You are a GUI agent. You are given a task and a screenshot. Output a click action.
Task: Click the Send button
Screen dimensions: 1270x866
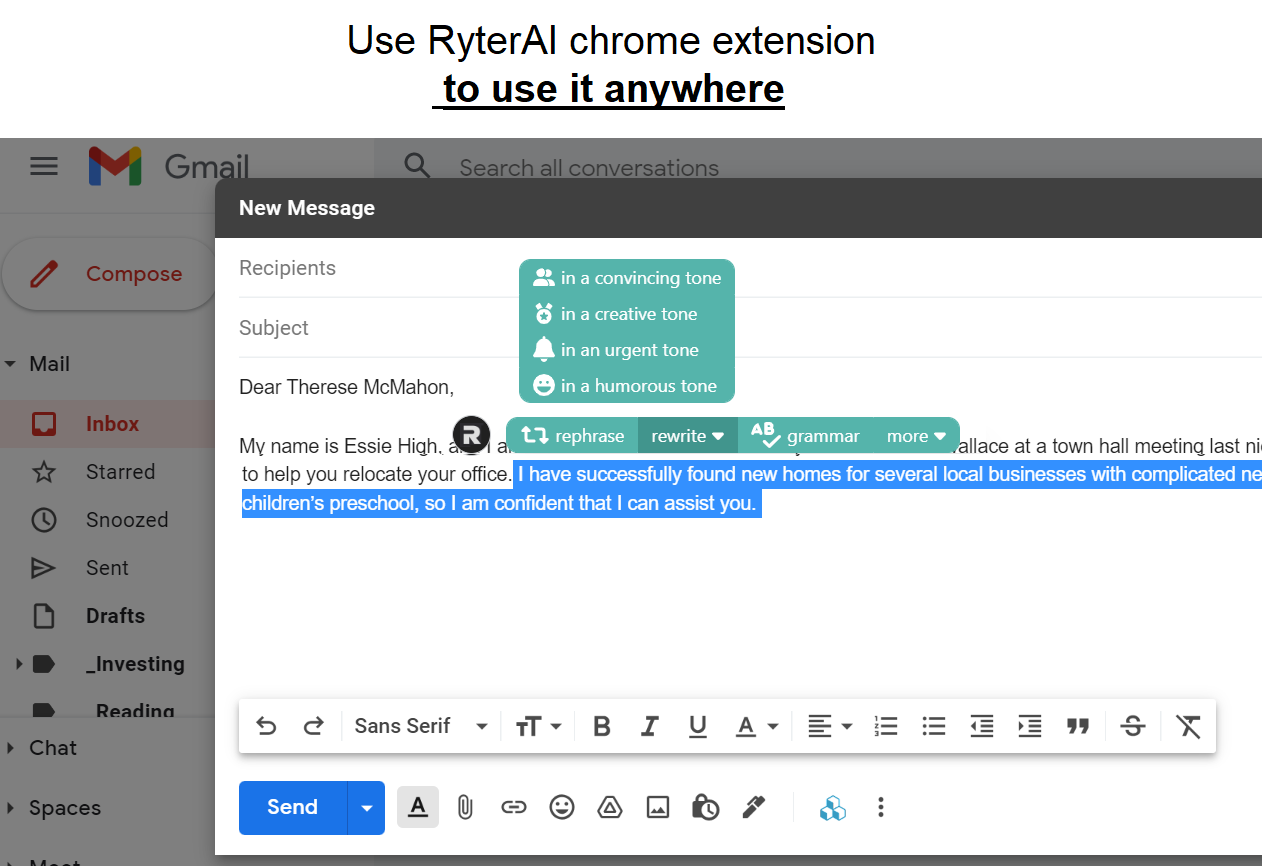pyautogui.click(x=292, y=807)
